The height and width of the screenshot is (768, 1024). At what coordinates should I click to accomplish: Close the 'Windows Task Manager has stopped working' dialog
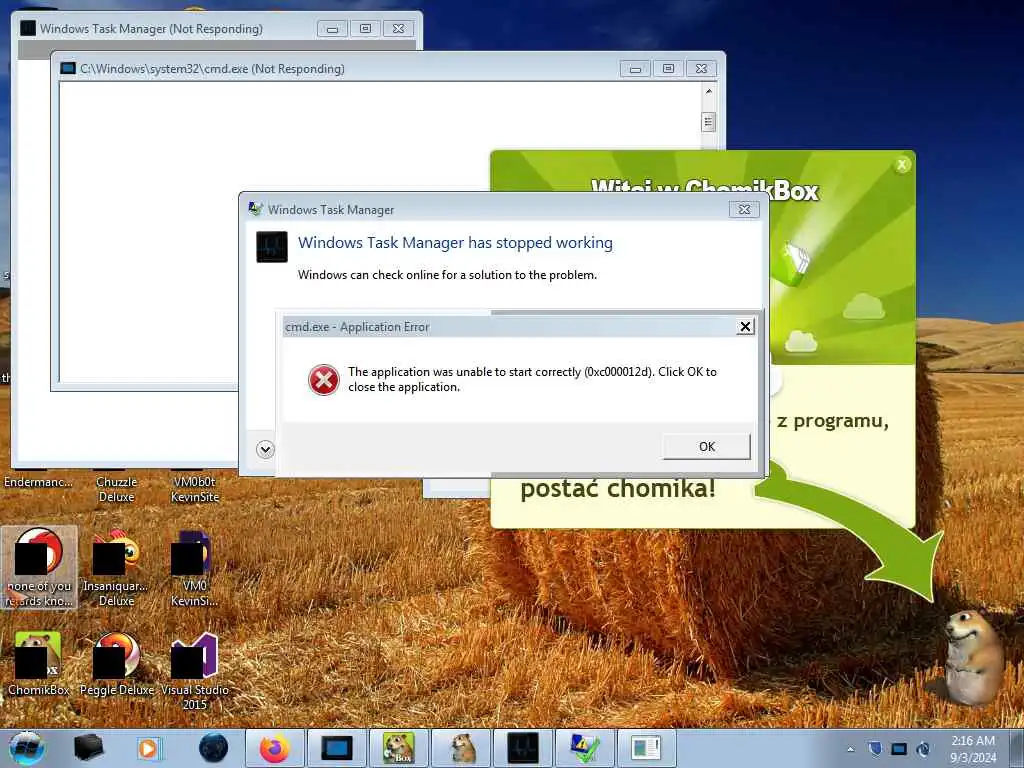coord(744,210)
